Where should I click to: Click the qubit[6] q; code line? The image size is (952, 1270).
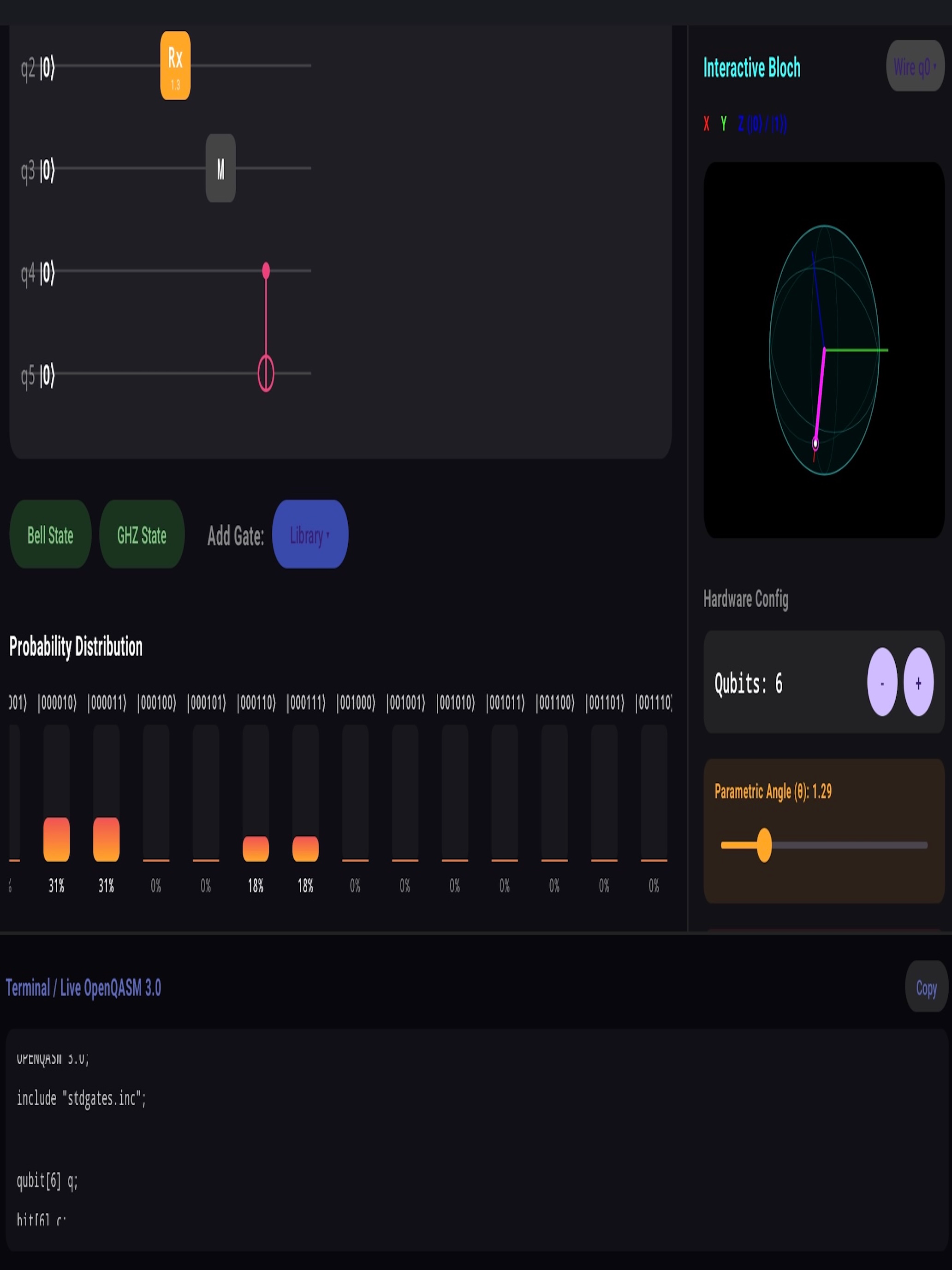(47, 1180)
